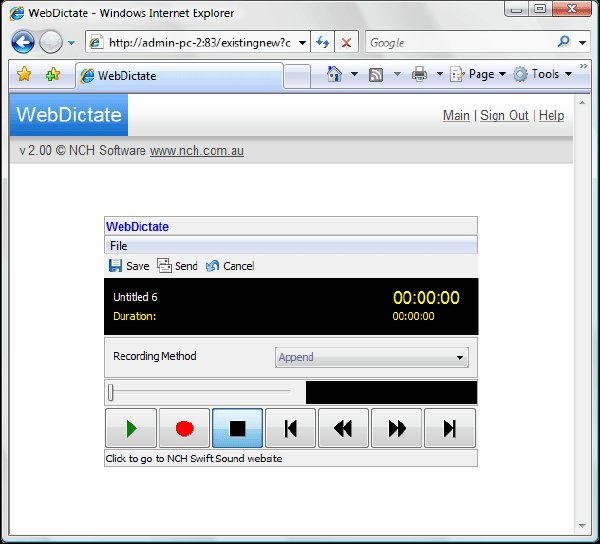Open the Page menu
This screenshot has height=544, width=600.
(478, 74)
